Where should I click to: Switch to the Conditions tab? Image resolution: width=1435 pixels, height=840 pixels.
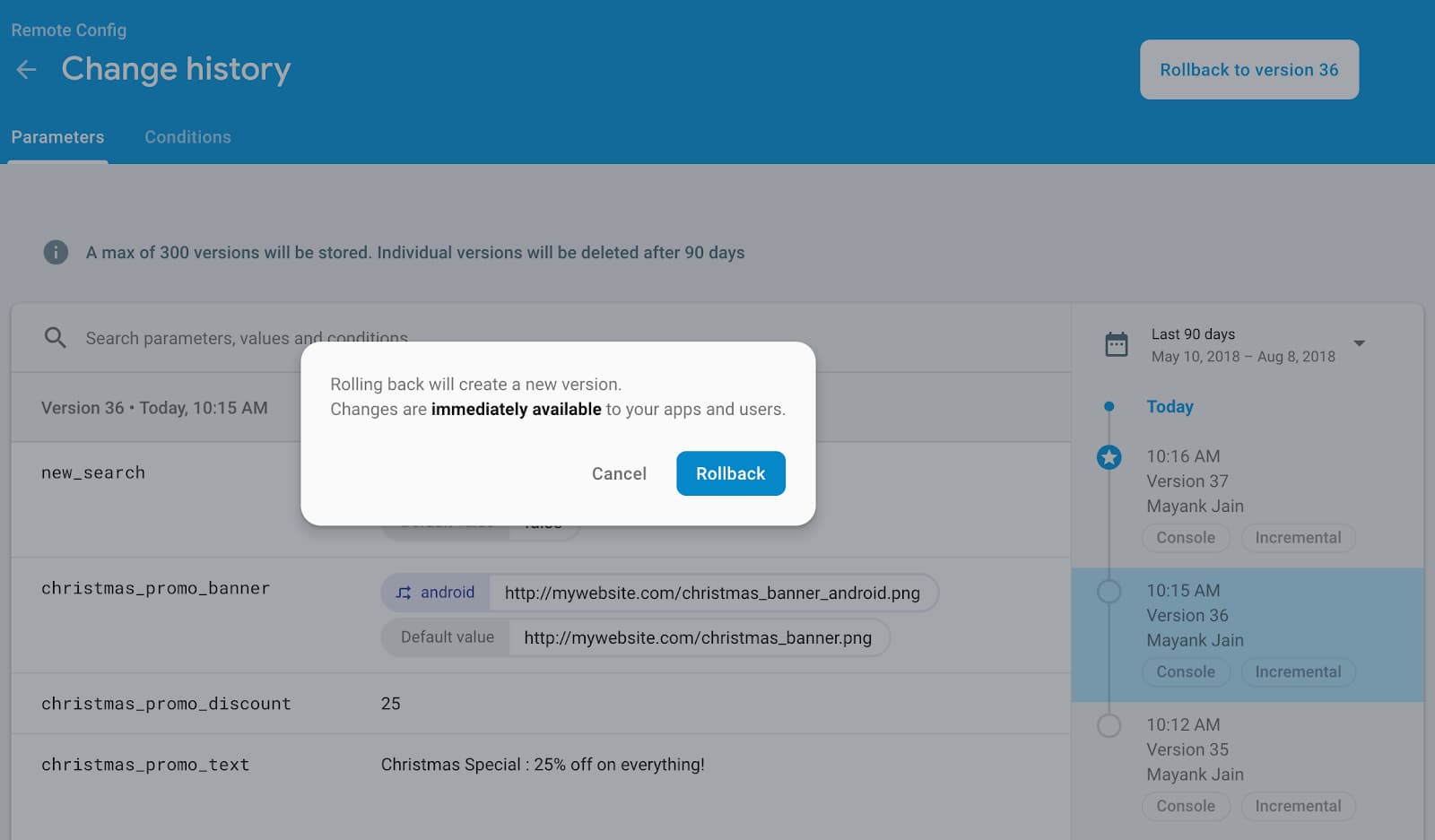tap(188, 137)
